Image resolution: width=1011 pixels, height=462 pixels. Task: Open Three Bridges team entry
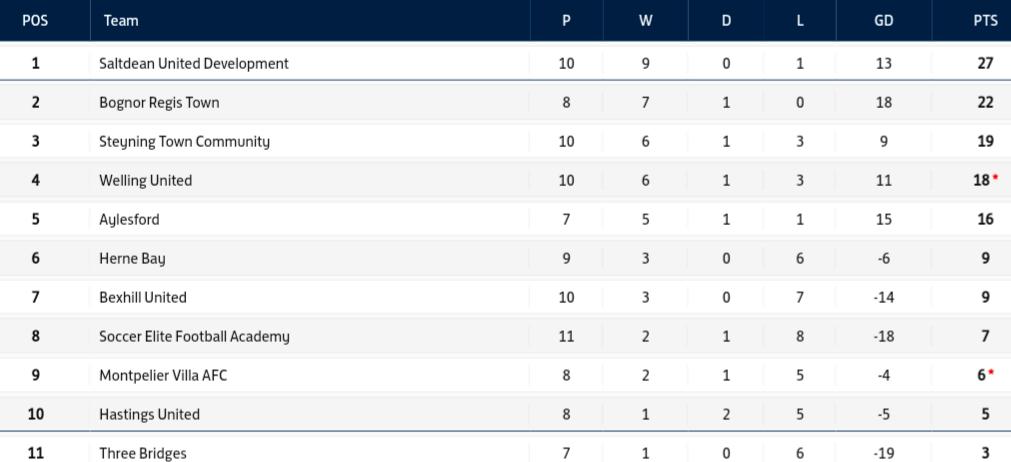(x=142, y=453)
